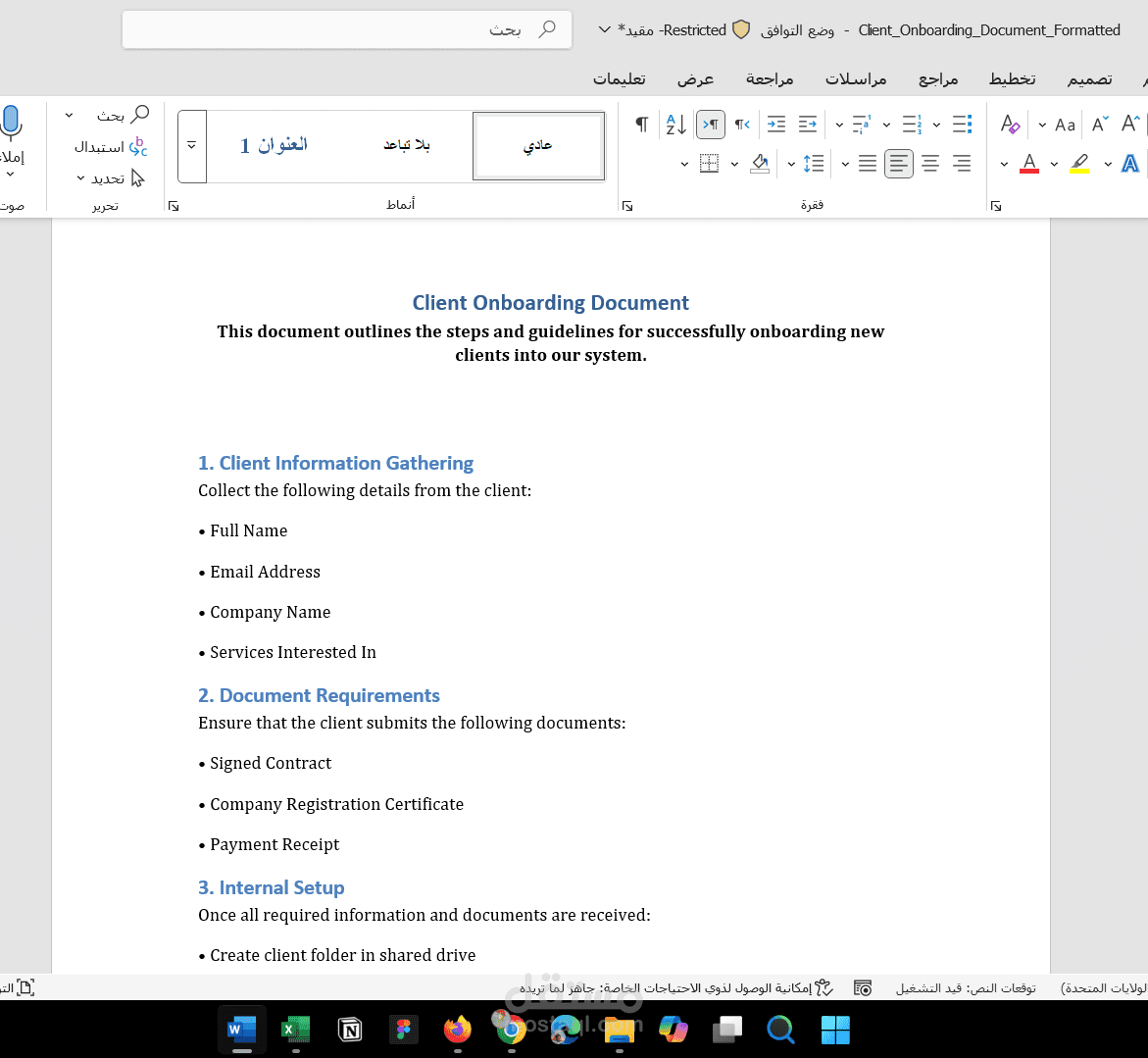Click the line spacing icon
The width and height of the screenshot is (1148, 1058).
pyautogui.click(x=814, y=164)
